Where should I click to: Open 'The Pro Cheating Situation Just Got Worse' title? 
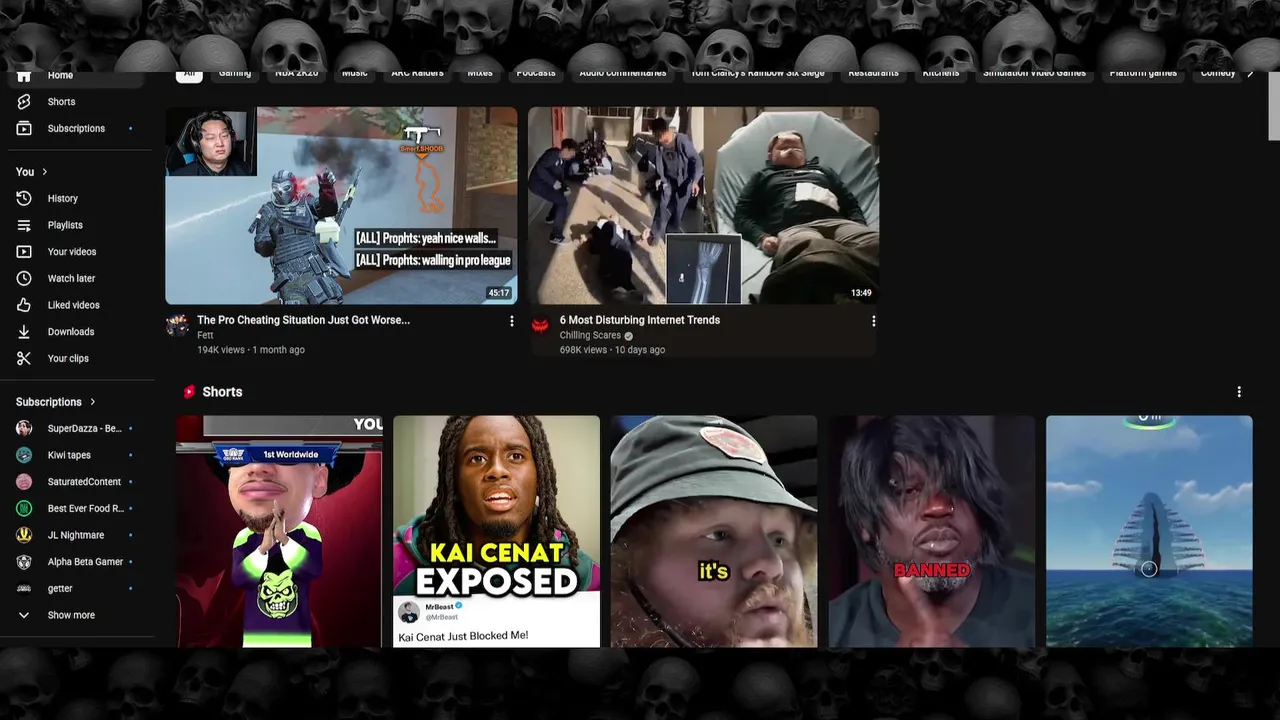point(303,320)
